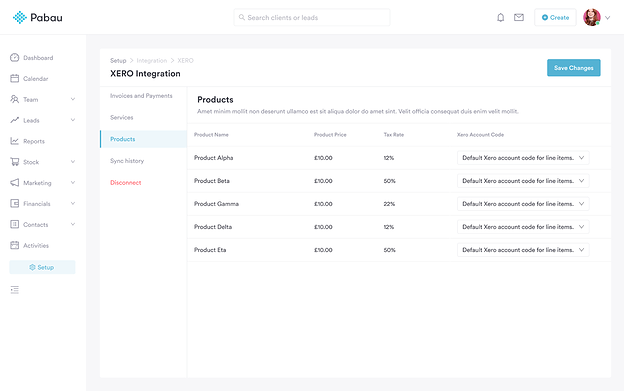
Task: Open Activities from the sidebar icon
Action: tap(15, 245)
